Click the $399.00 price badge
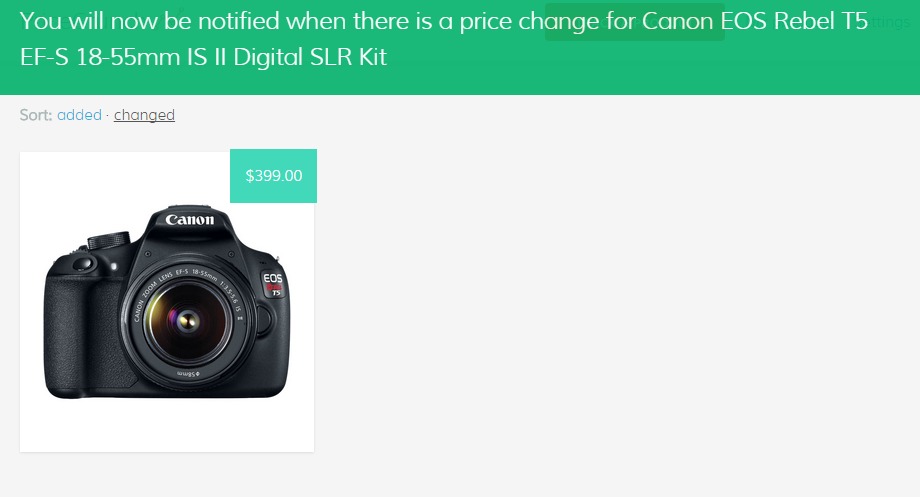This screenshot has height=497, width=920. [x=273, y=175]
